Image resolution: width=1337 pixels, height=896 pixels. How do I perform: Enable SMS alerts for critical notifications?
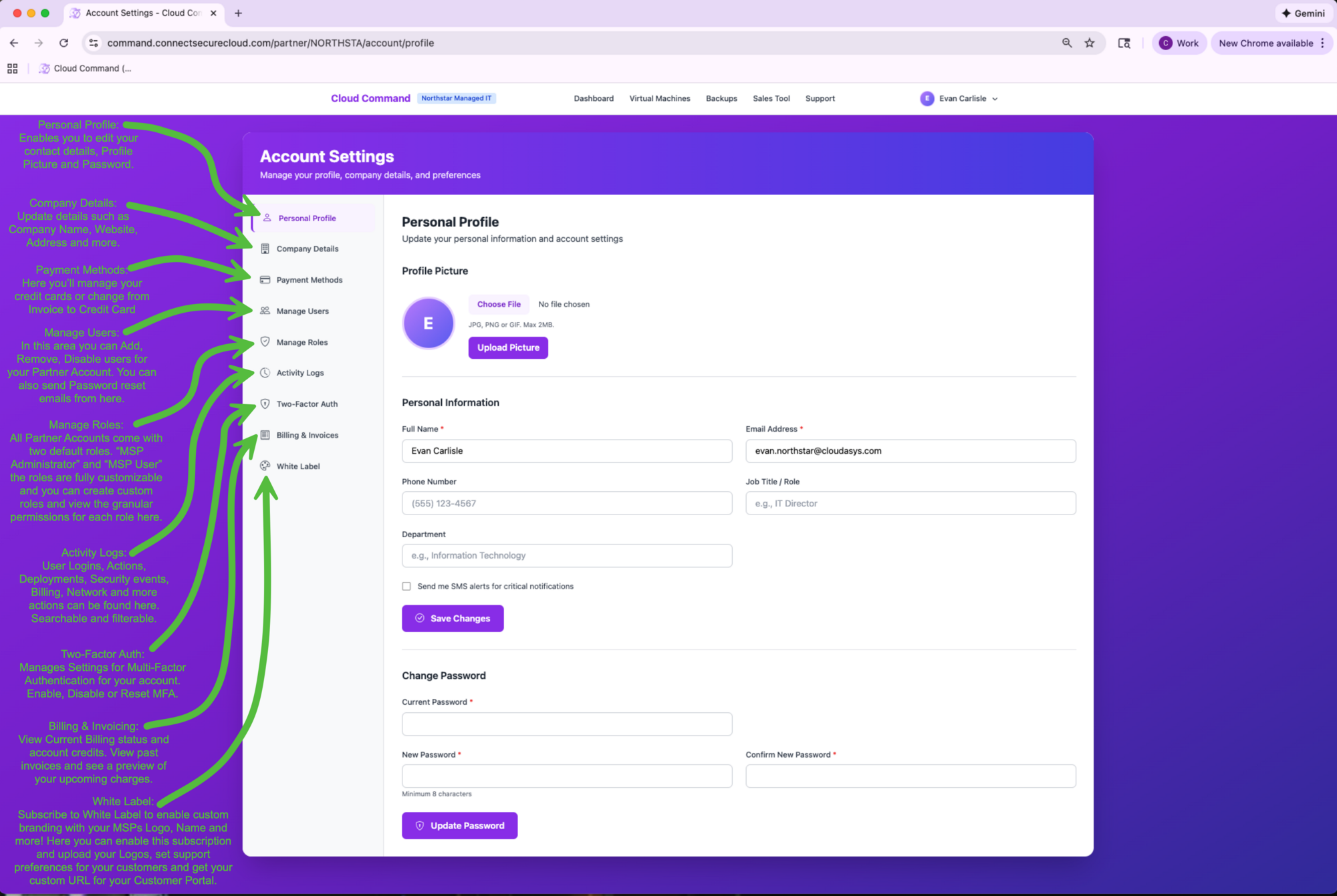pyautogui.click(x=406, y=586)
